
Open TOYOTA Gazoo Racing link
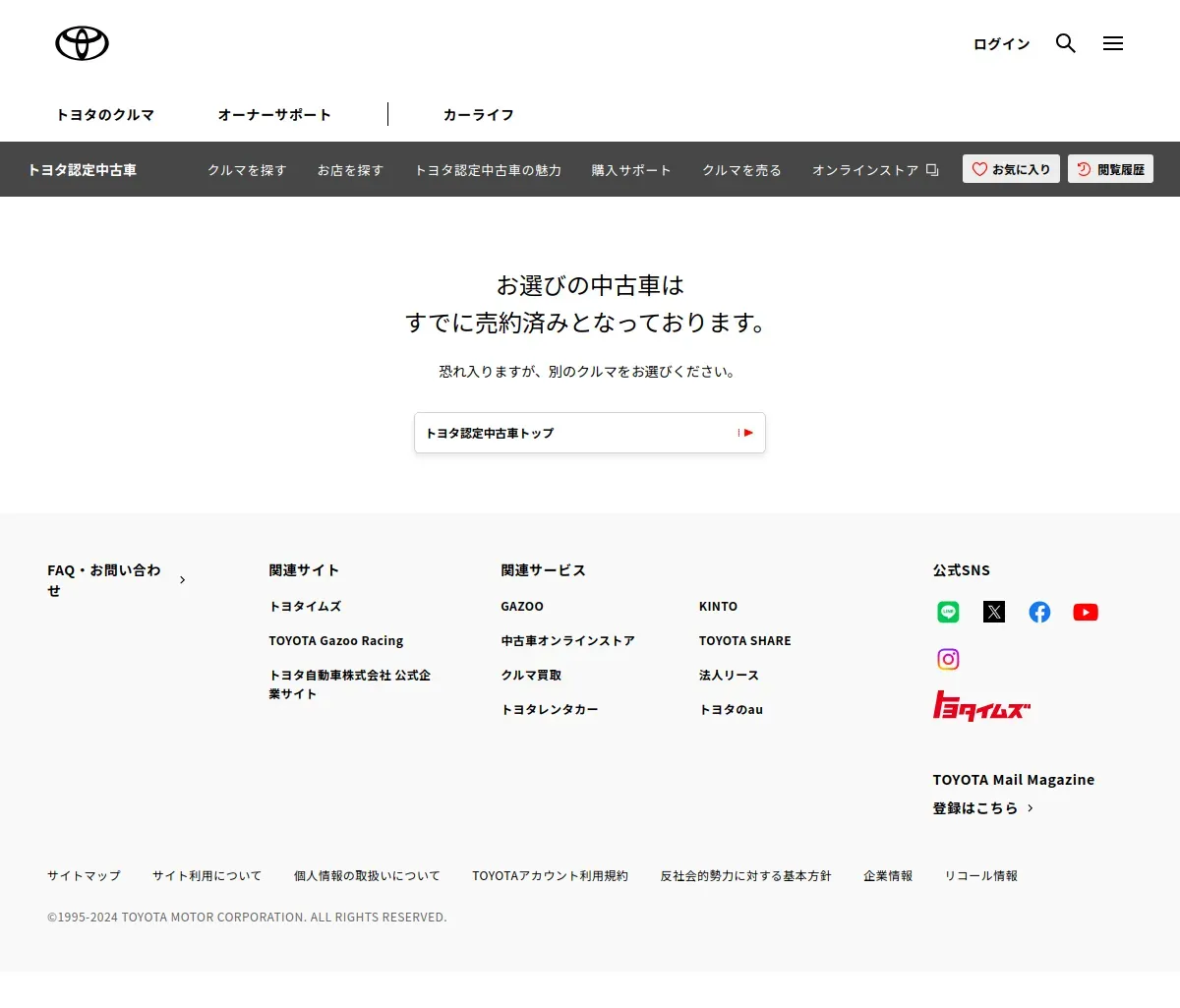coord(336,641)
